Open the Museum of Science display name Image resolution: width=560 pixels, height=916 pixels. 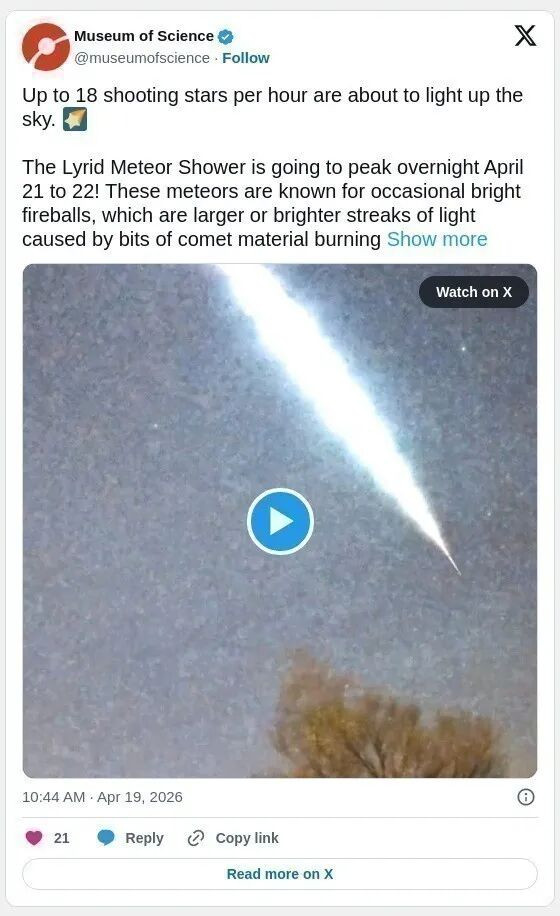(144, 36)
